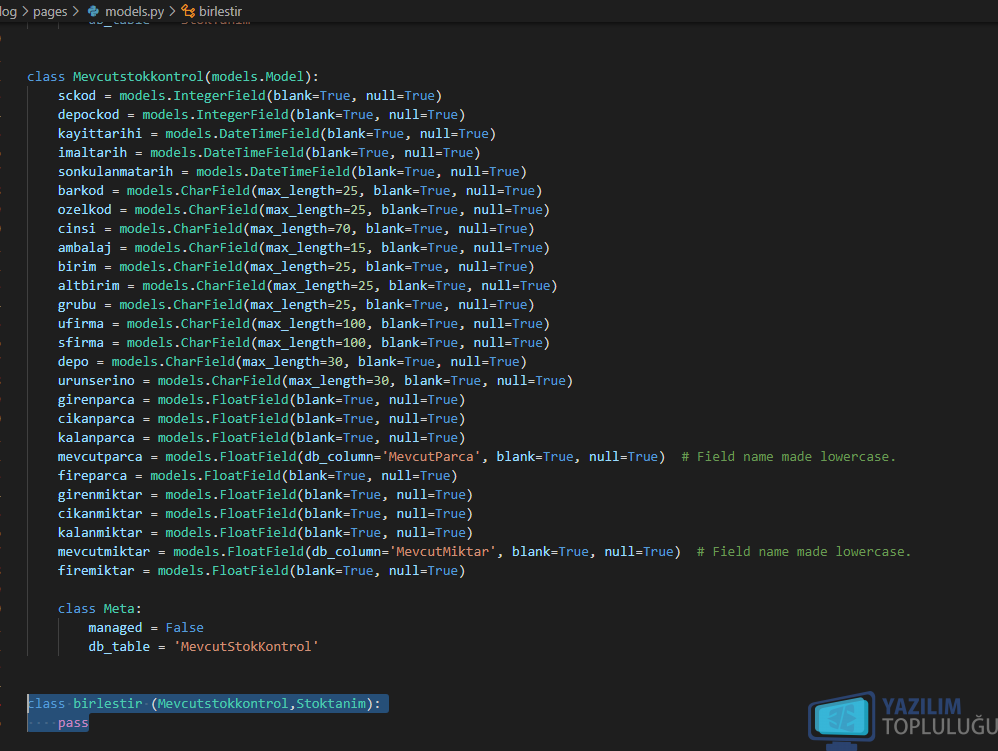Click the models.py breadcrumb item
Image resolution: width=998 pixels, height=751 pixels.
tap(134, 11)
